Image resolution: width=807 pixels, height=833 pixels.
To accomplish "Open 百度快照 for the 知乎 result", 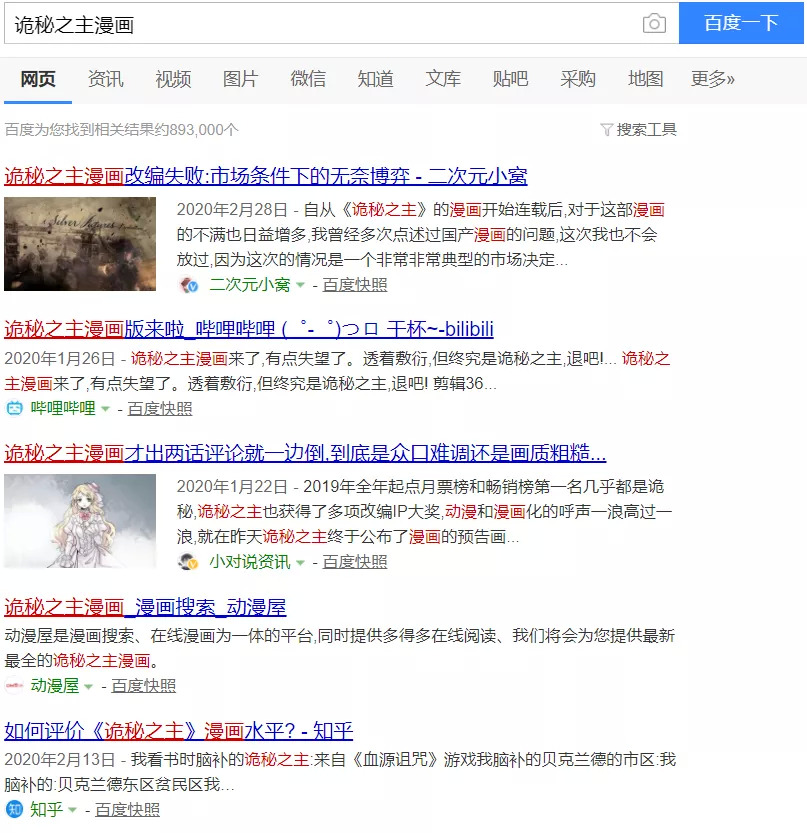I will pyautogui.click(x=127, y=809).
